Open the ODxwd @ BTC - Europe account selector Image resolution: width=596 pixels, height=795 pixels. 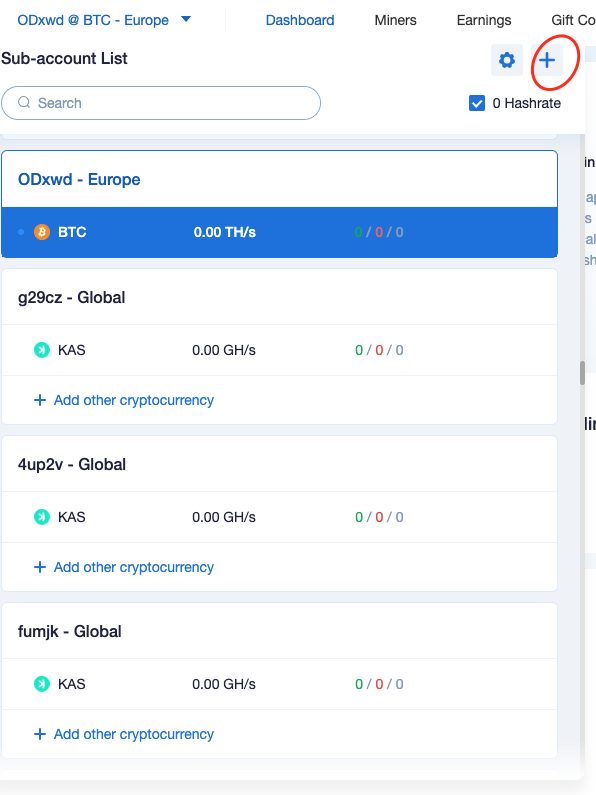104,20
